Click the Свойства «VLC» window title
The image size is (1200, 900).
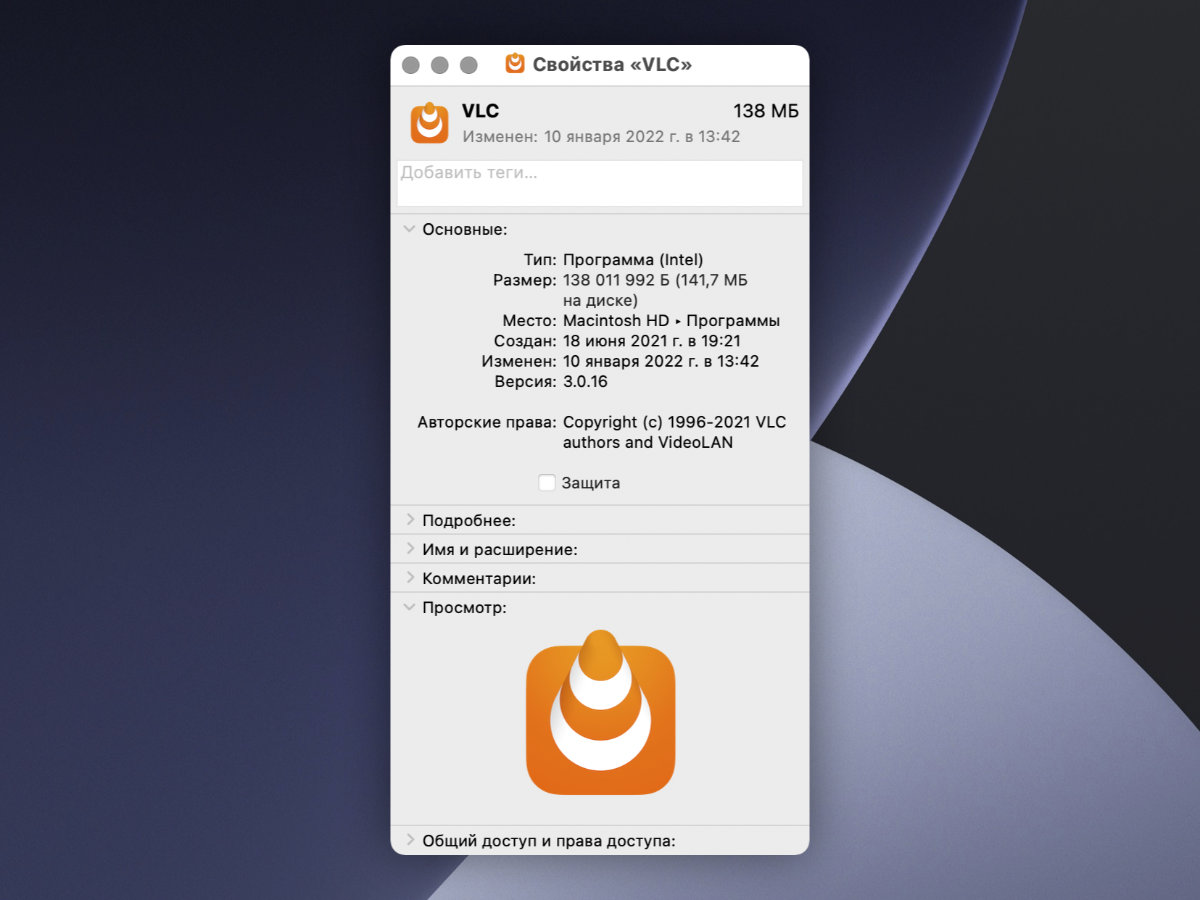(x=612, y=65)
